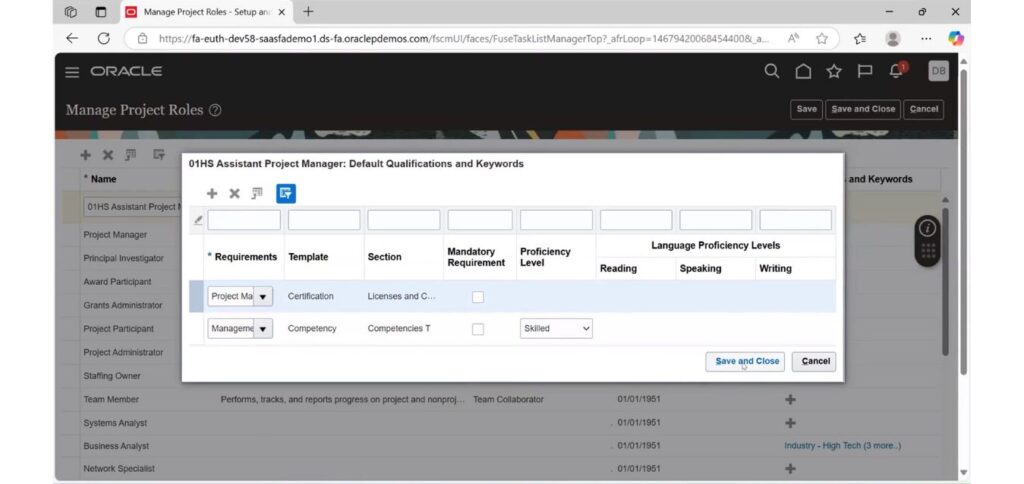Click Mandatory Requirement filter field
This screenshot has width=1024, height=484.
[480, 220]
